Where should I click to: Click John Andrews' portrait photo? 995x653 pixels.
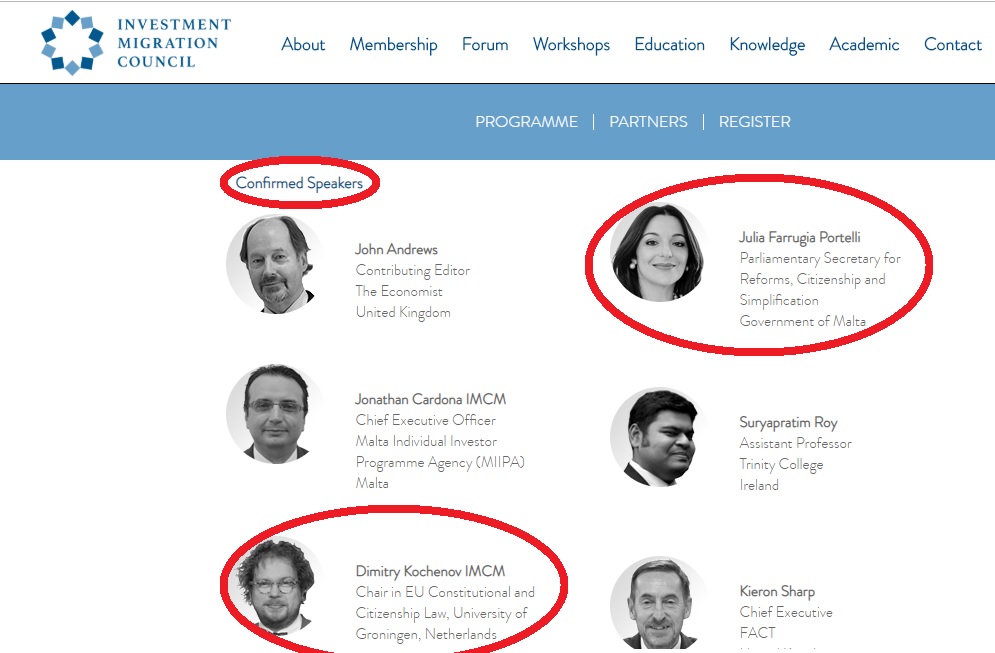pos(274,265)
